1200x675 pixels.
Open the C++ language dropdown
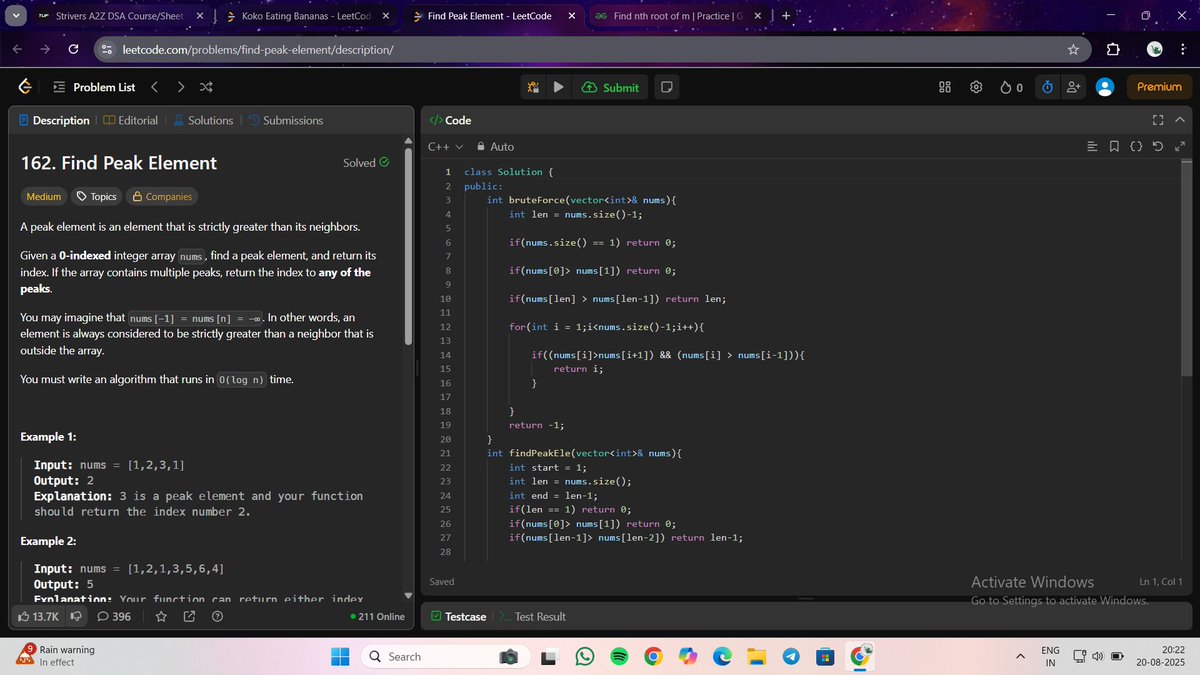(445, 147)
